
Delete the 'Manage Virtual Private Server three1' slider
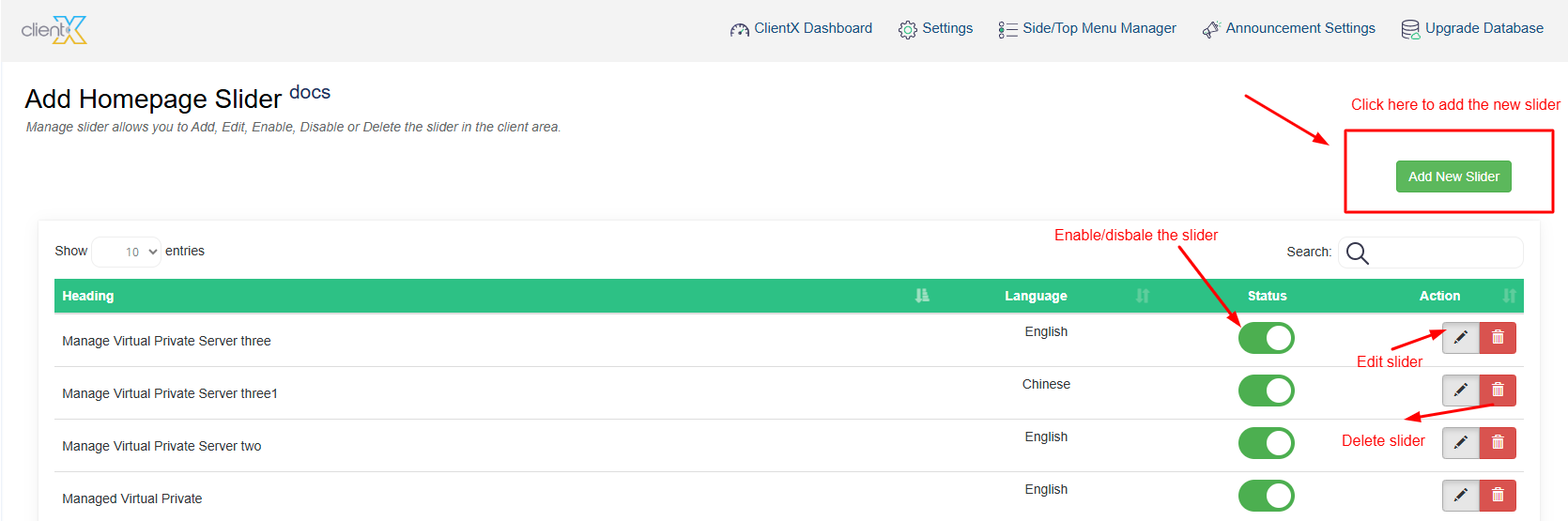coord(1498,391)
